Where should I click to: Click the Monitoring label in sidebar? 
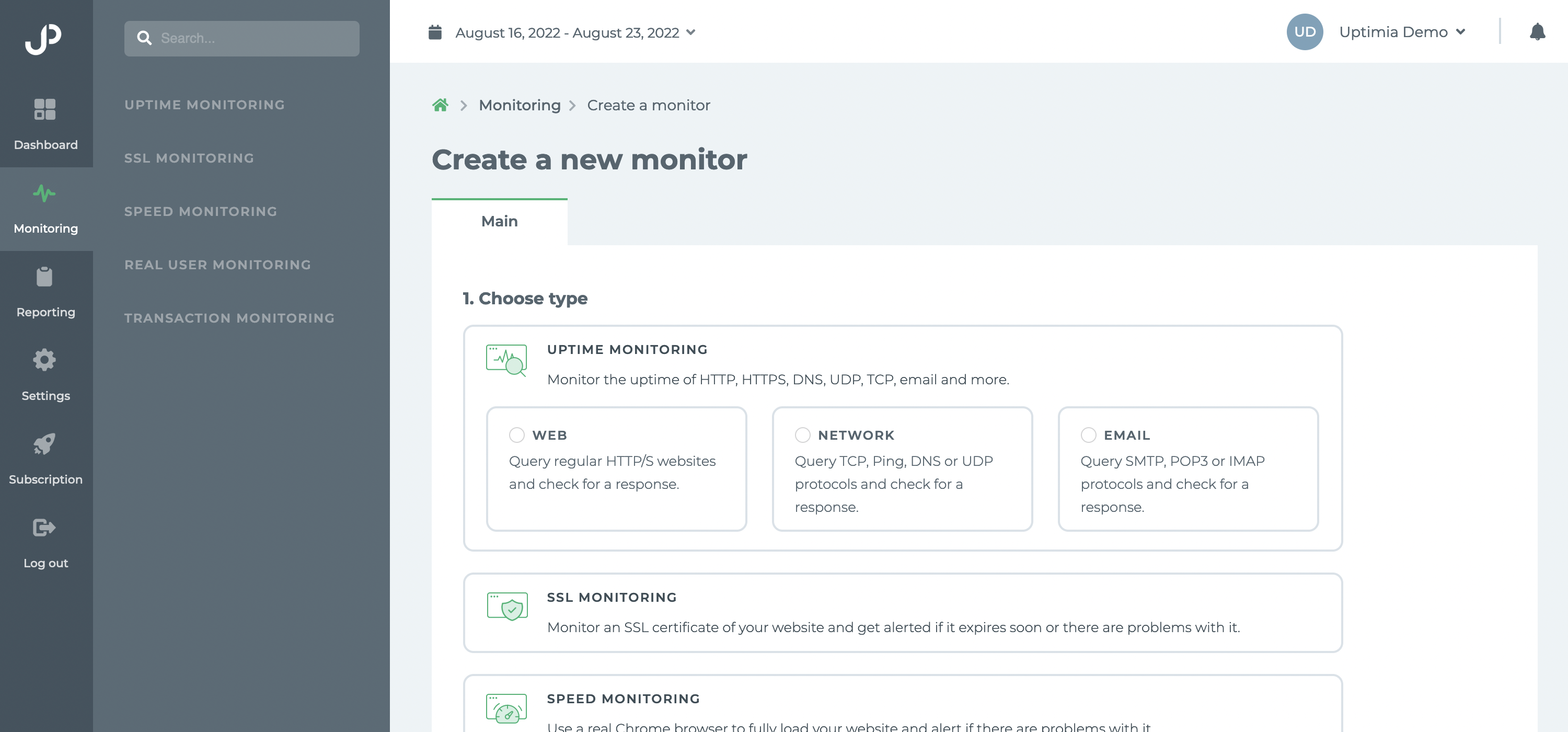click(x=45, y=228)
